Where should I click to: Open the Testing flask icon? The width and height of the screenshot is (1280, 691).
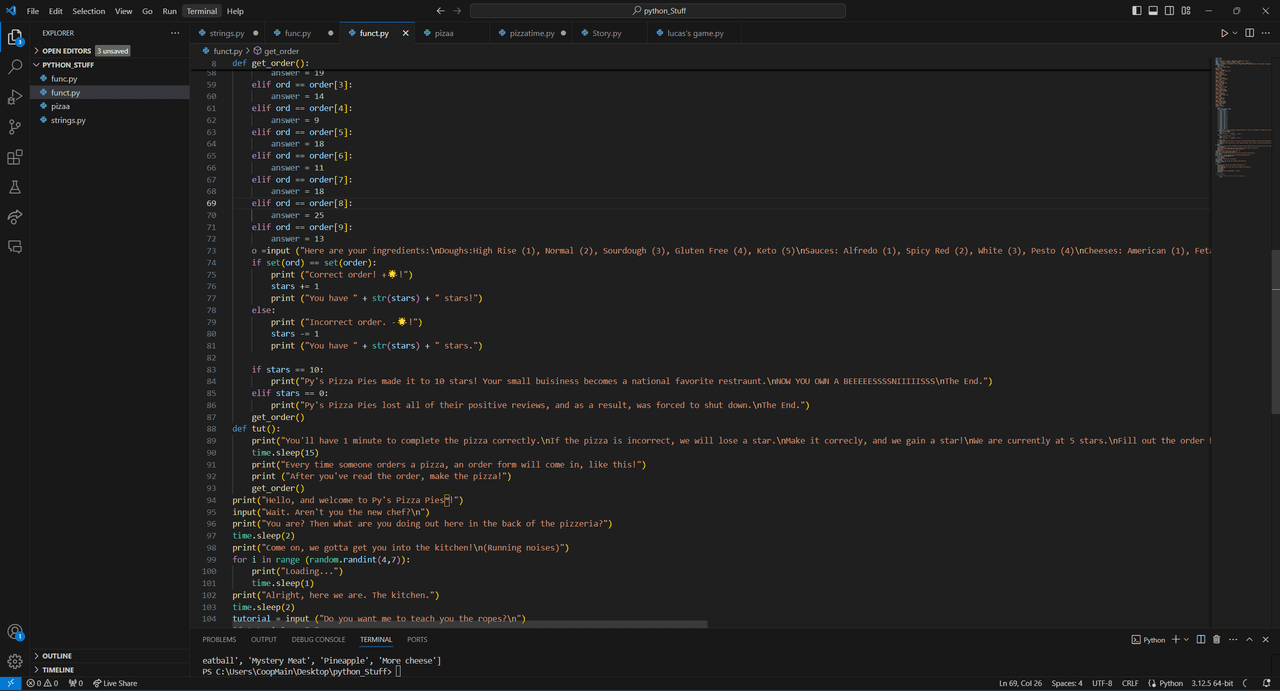pyautogui.click(x=15, y=187)
